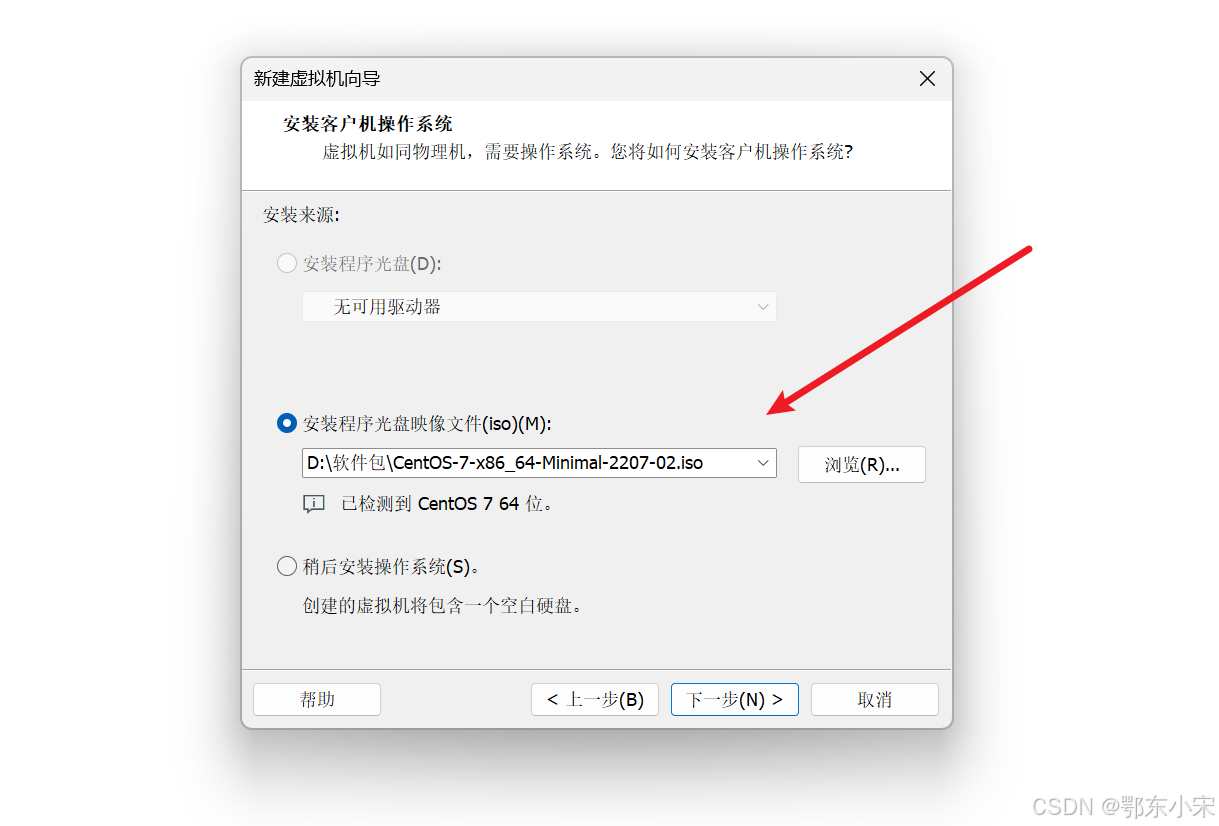The height and width of the screenshot is (826, 1219).
Task: Cancel the wizard with 取消
Action: pyautogui.click(x=875, y=700)
